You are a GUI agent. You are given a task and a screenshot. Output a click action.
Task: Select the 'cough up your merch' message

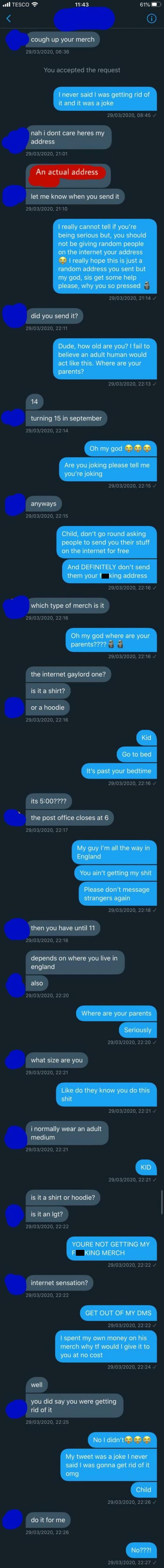[63, 40]
